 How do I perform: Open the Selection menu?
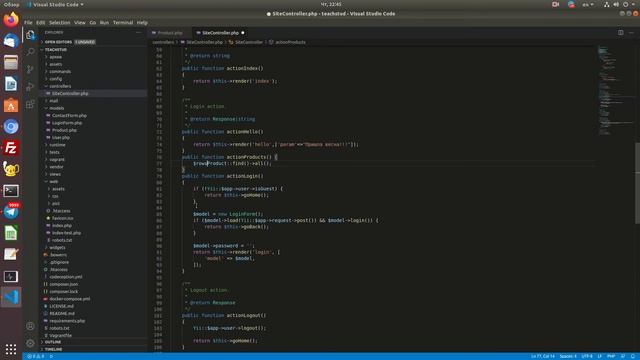coord(60,23)
